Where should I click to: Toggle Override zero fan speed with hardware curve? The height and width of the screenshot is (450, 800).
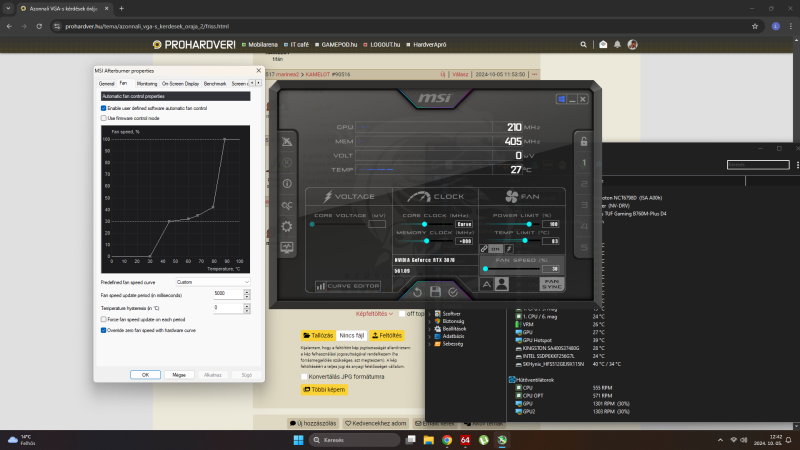click(104, 330)
